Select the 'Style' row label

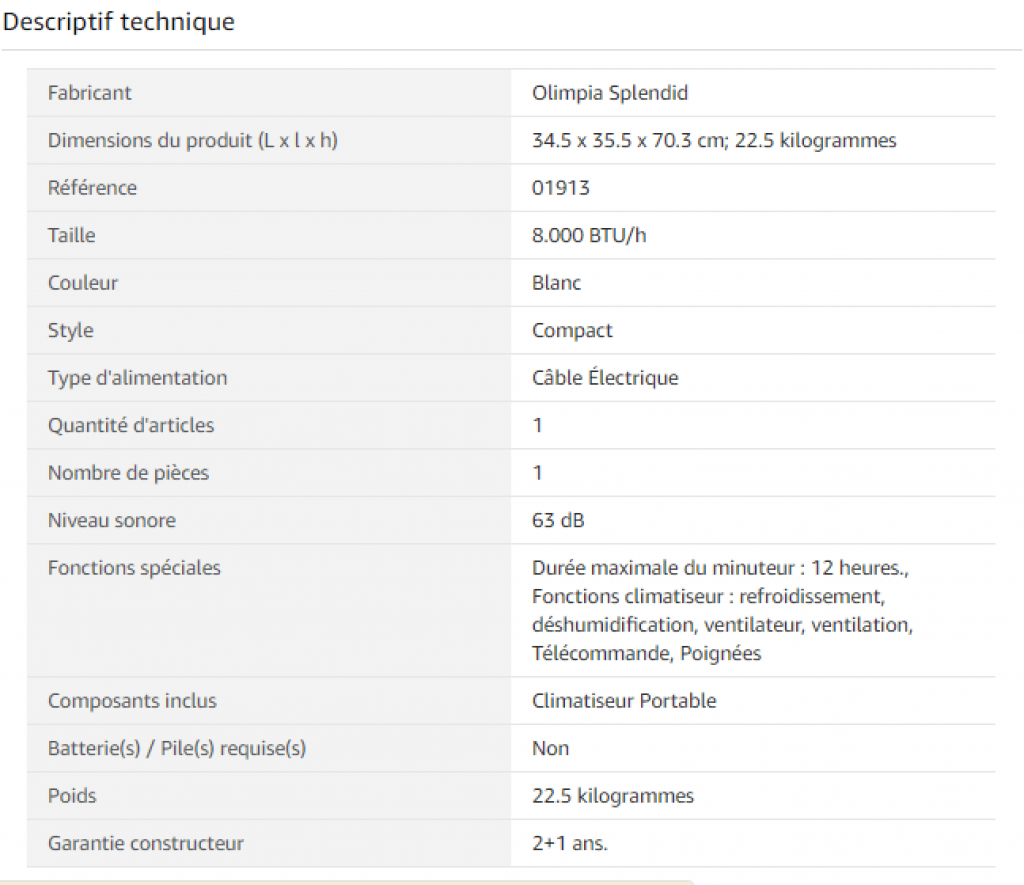[x=71, y=330]
